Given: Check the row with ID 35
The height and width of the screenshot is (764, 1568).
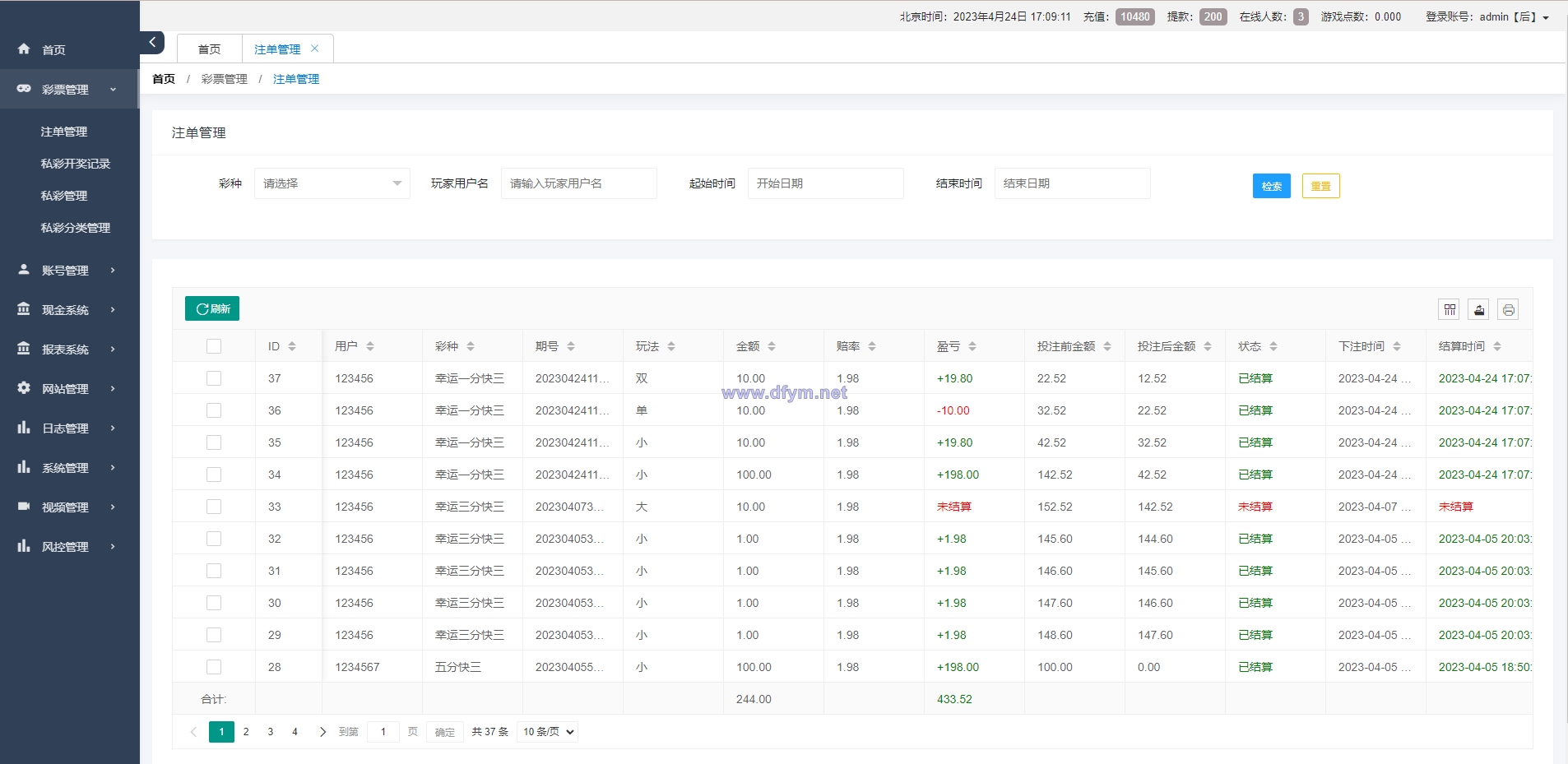Looking at the screenshot, I should tap(214, 442).
